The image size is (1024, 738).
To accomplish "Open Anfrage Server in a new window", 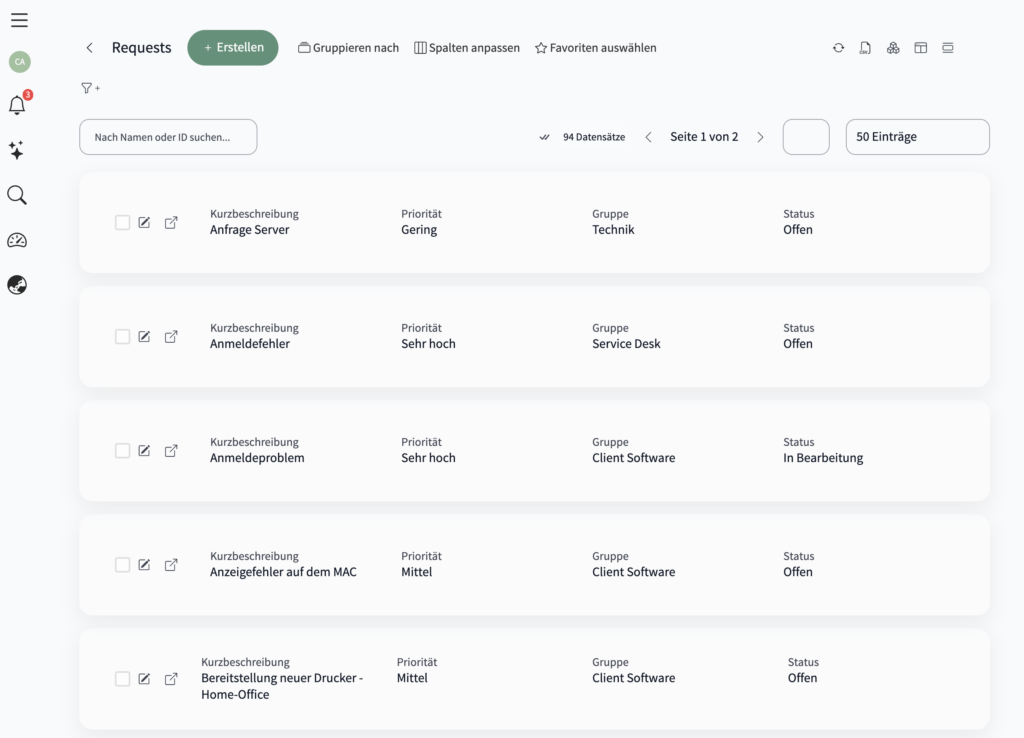I will (x=171, y=223).
